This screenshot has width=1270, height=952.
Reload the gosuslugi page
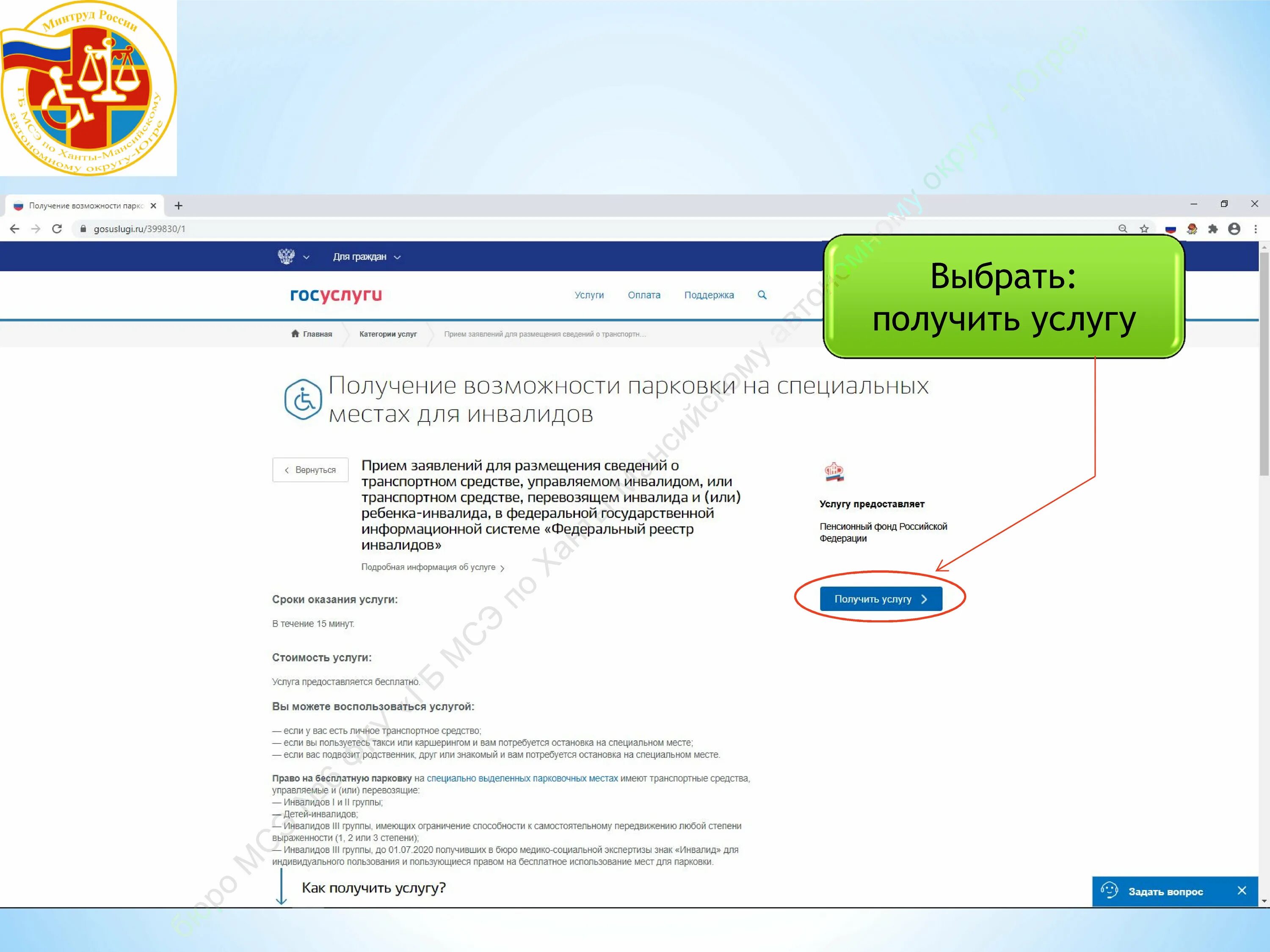point(57,229)
